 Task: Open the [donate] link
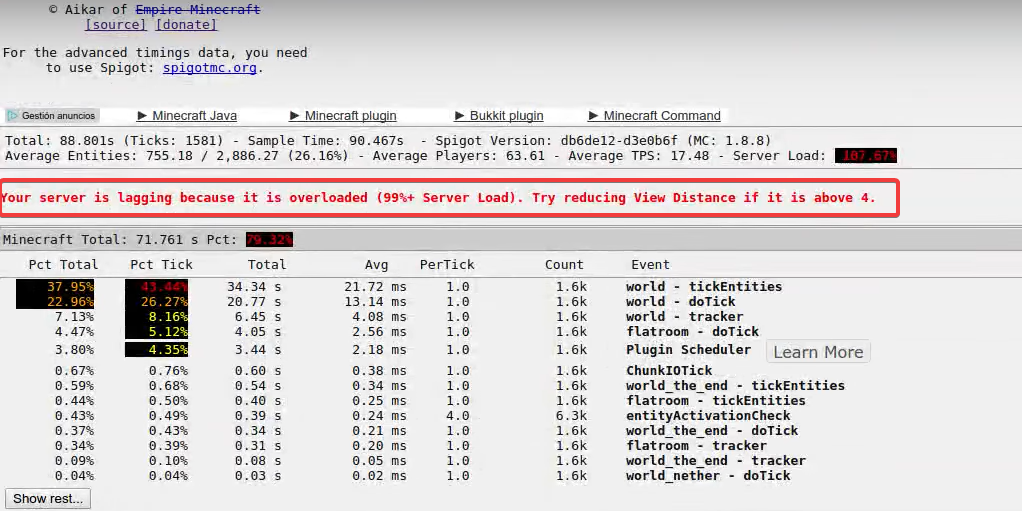[x=186, y=24]
